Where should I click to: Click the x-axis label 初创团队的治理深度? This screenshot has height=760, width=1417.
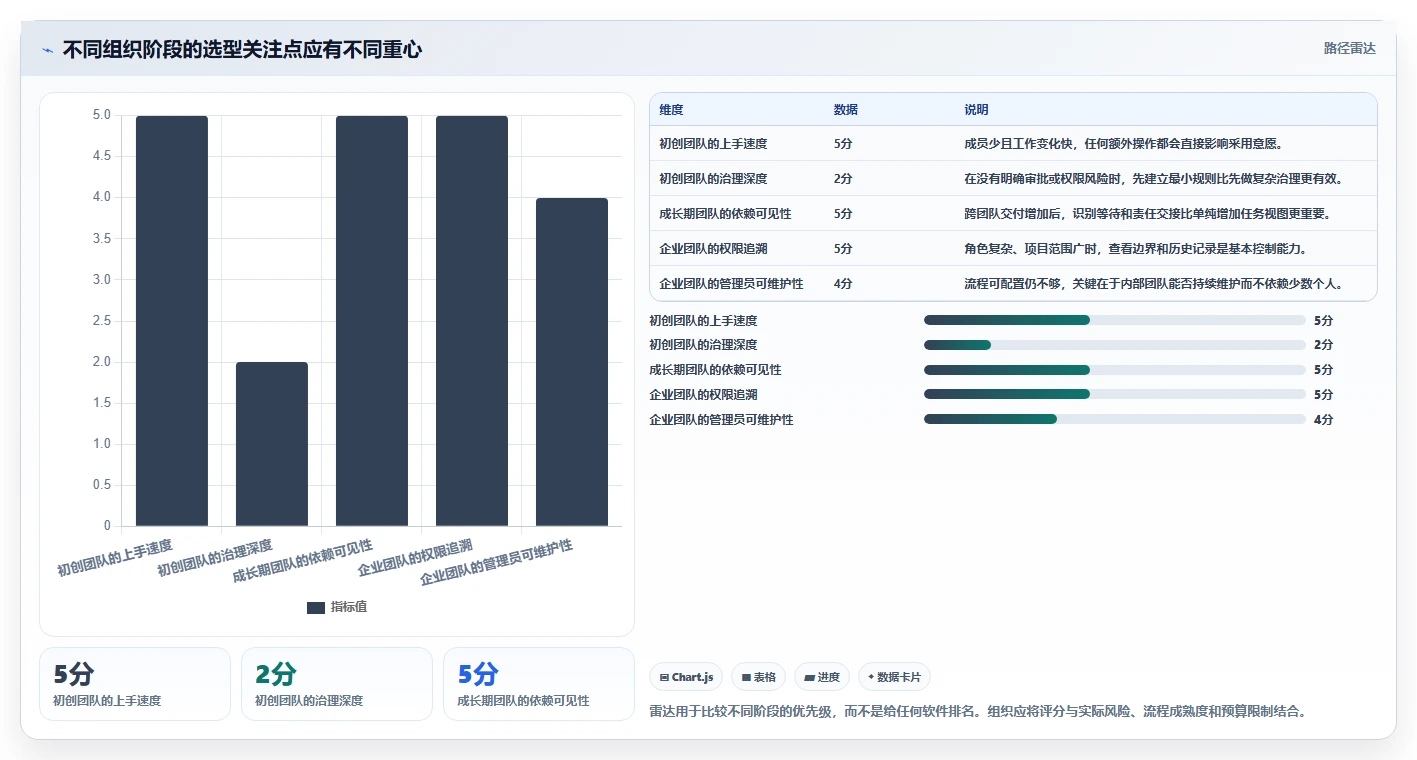[215, 558]
